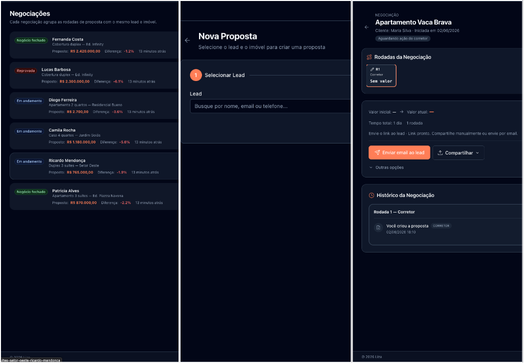The width and height of the screenshot is (524, 363).
Task: Click the Lead search input field
Action: (270, 106)
